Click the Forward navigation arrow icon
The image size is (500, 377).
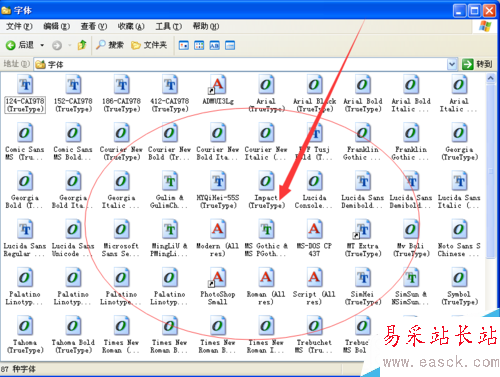coord(57,45)
